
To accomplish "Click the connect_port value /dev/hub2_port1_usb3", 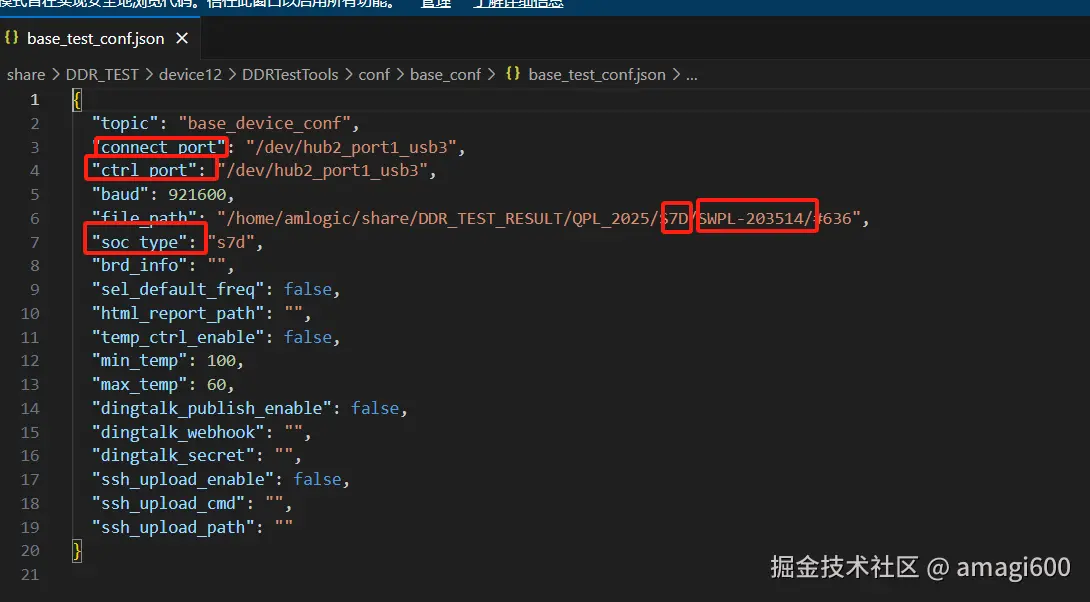I will [350, 147].
